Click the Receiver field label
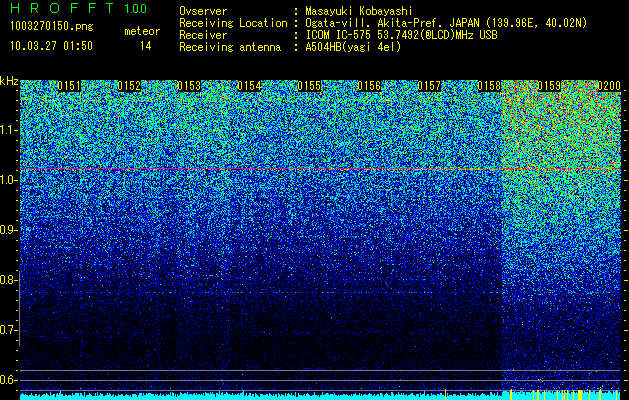This screenshot has height=400, width=629. tap(203, 35)
